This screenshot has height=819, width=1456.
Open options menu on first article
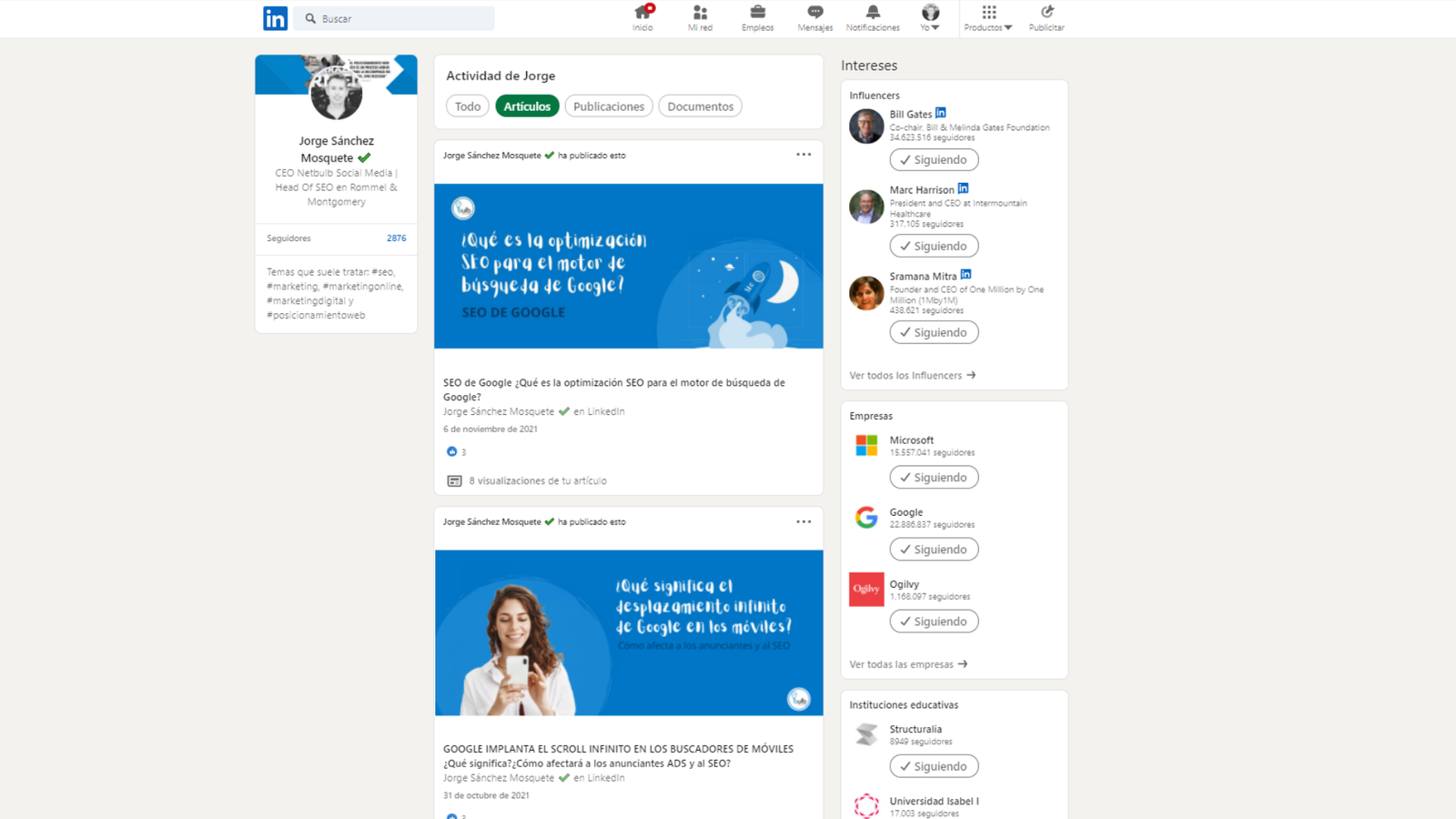[804, 155]
